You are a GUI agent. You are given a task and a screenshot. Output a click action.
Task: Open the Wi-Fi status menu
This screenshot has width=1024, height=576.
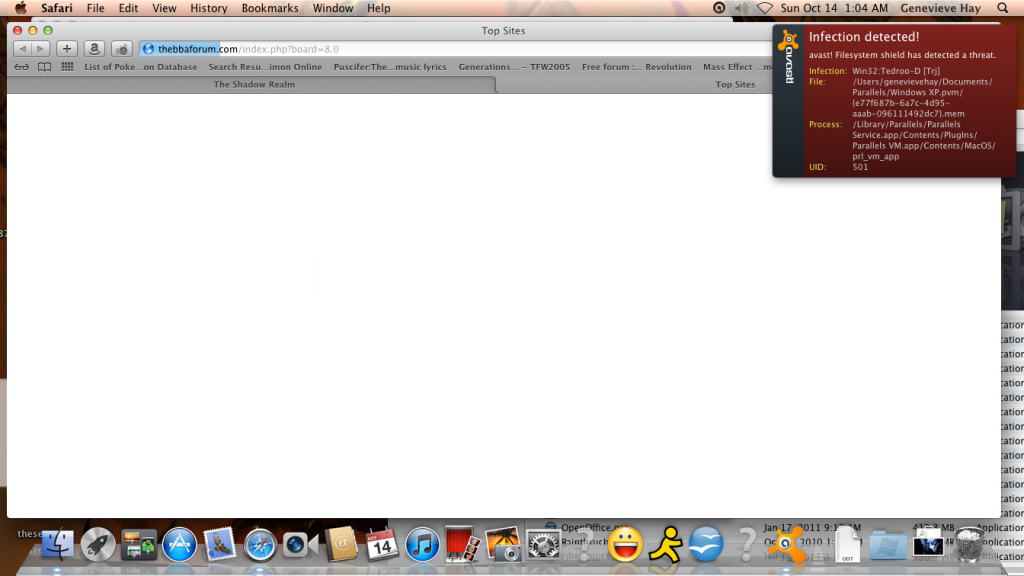point(765,8)
